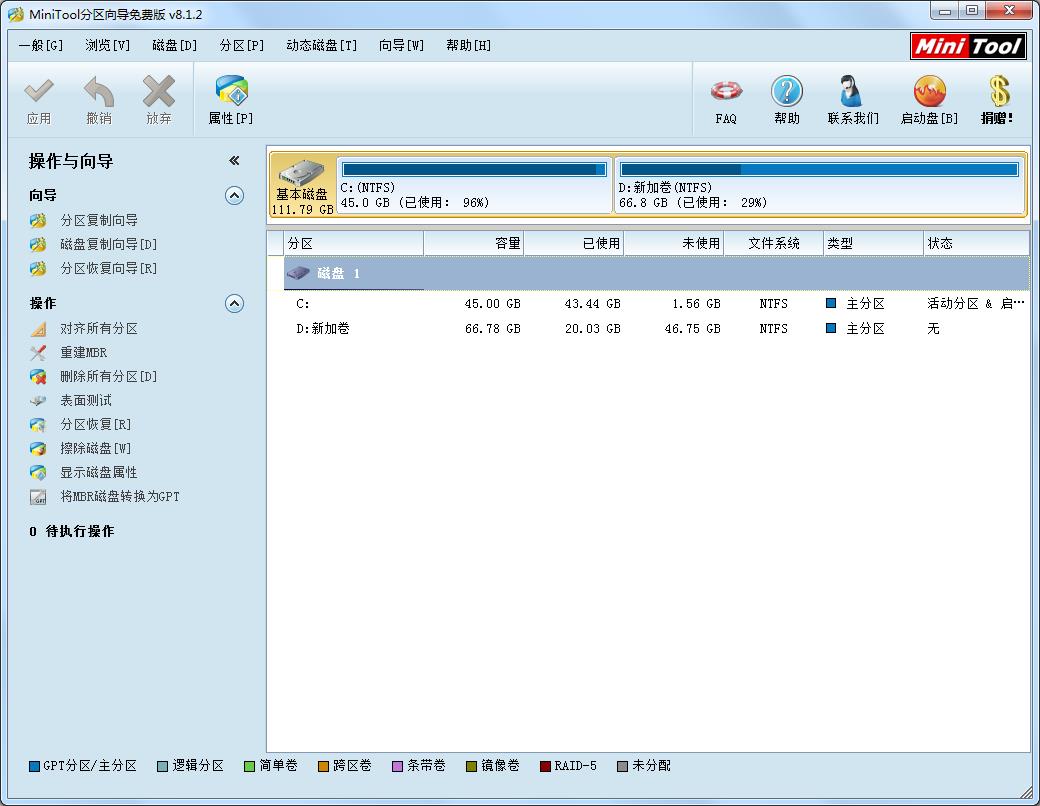Click the 66.78 GB capacity value
Screen dimensions: 1040x806
tap(492, 328)
